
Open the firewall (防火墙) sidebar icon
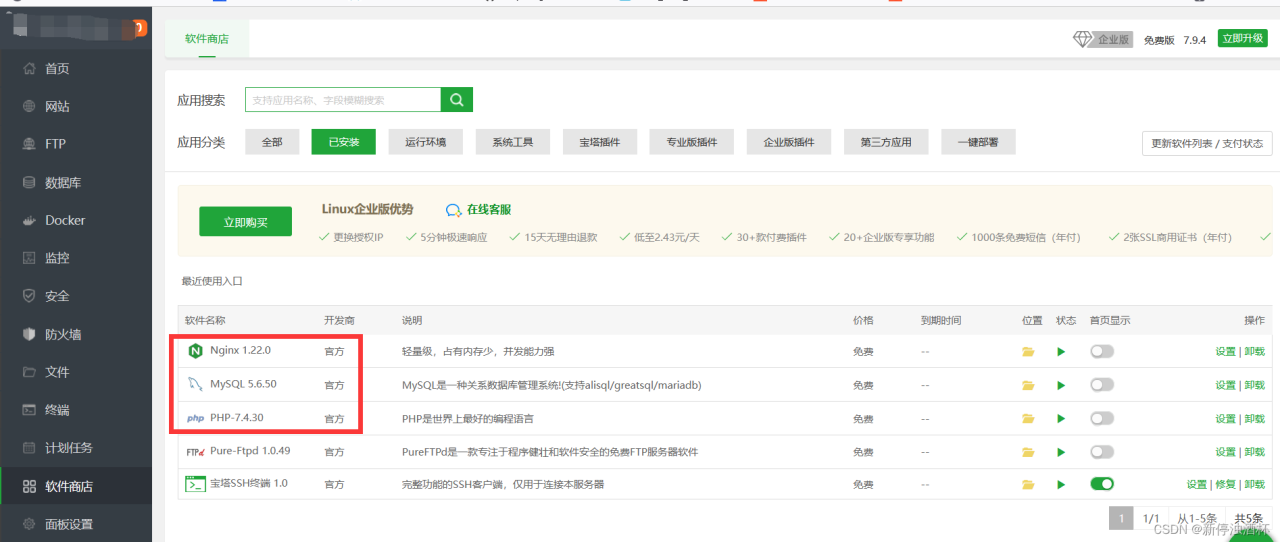(x=29, y=334)
